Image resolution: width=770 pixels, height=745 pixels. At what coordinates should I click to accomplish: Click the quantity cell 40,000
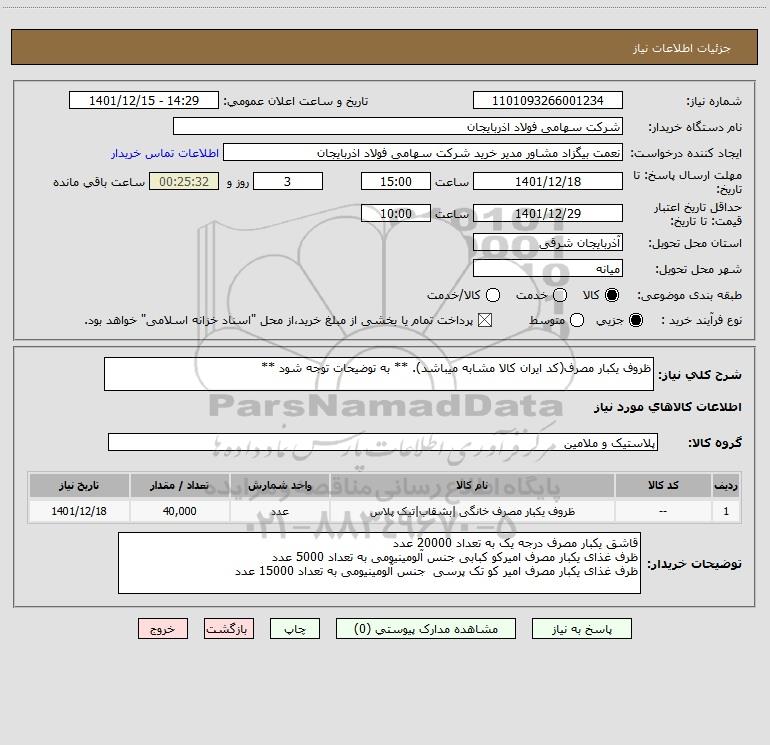coord(179,511)
